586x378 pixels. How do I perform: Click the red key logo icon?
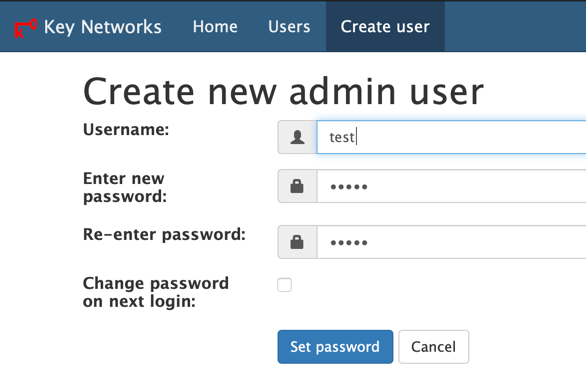tap(25, 28)
